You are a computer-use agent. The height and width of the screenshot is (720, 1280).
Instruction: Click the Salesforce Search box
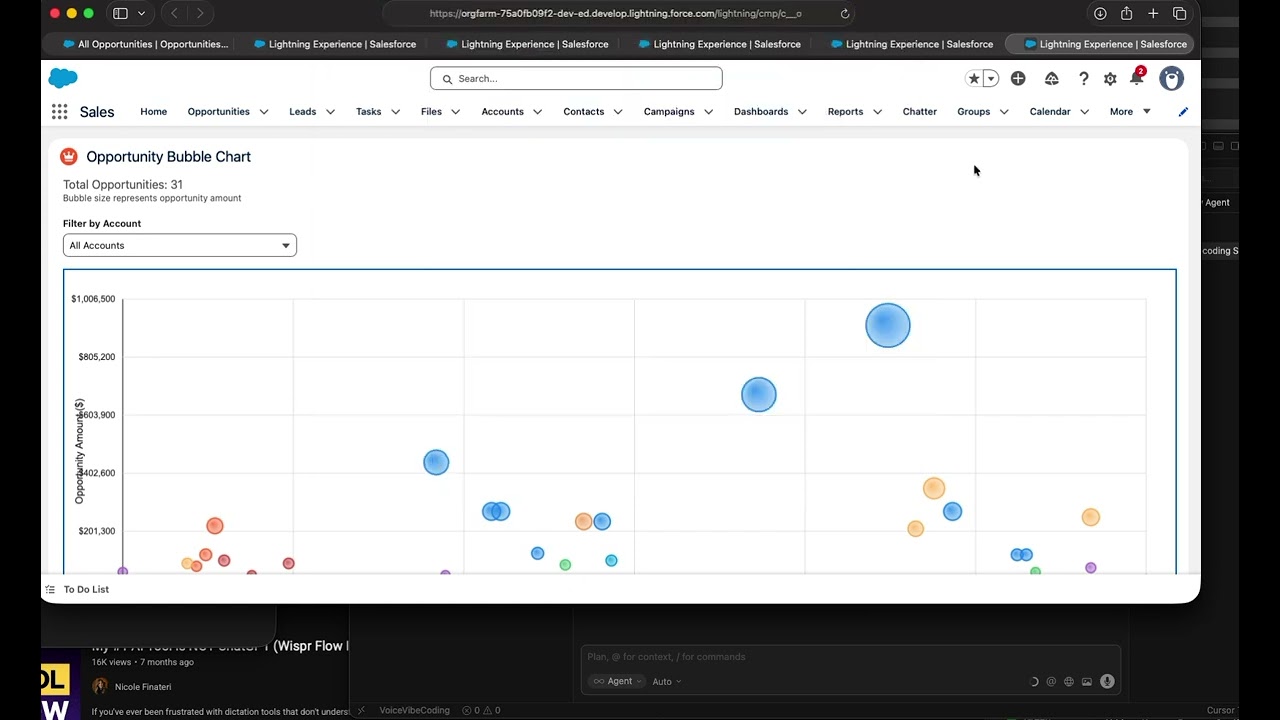(576, 78)
